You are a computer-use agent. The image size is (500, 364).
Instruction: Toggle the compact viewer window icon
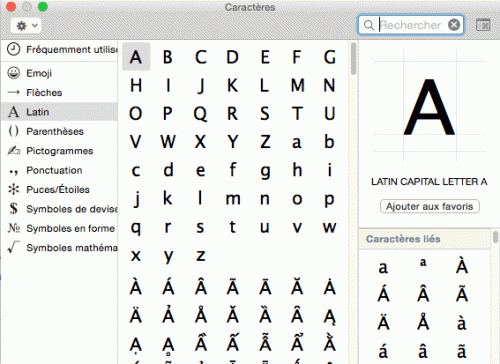tap(483, 25)
